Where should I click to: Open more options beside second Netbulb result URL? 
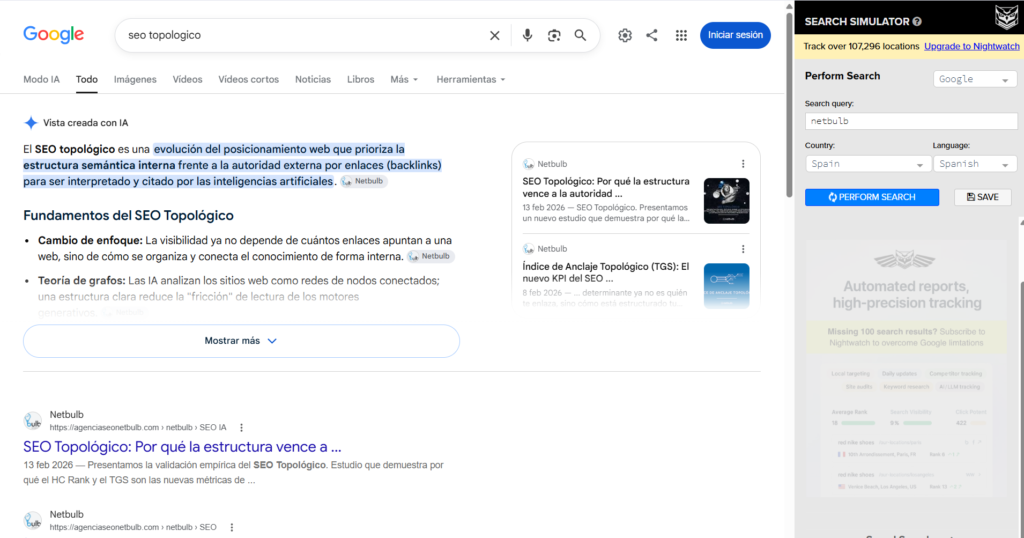pyautogui.click(x=231, y=528)
